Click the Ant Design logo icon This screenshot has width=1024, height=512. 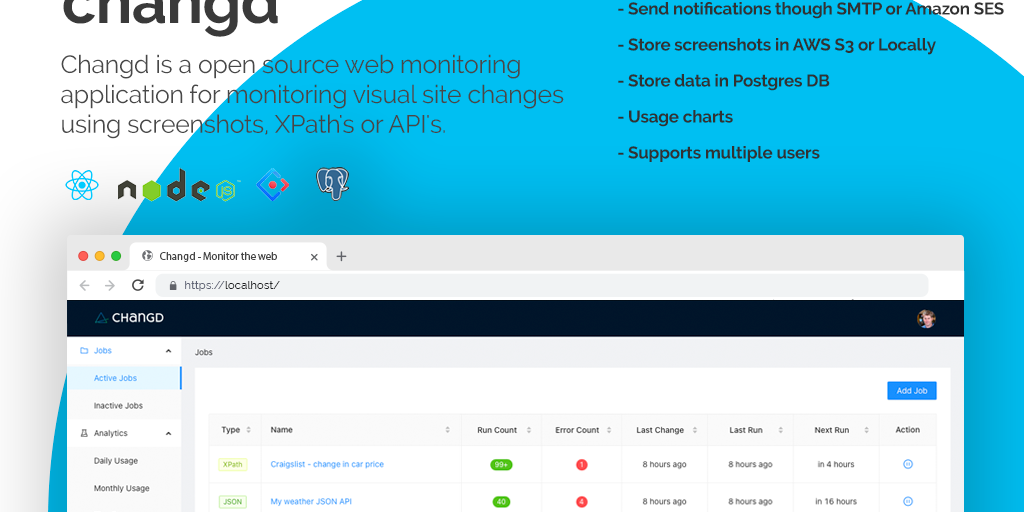click(272, 185)
